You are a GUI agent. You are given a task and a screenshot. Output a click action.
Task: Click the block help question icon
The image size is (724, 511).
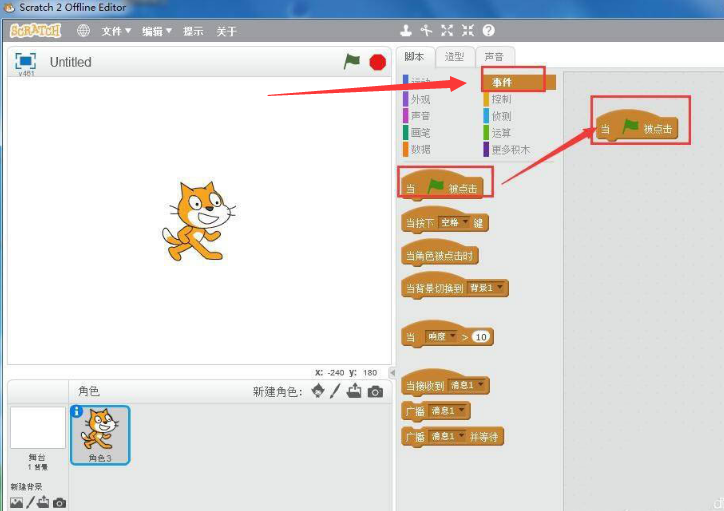click(x=489, y=30)
